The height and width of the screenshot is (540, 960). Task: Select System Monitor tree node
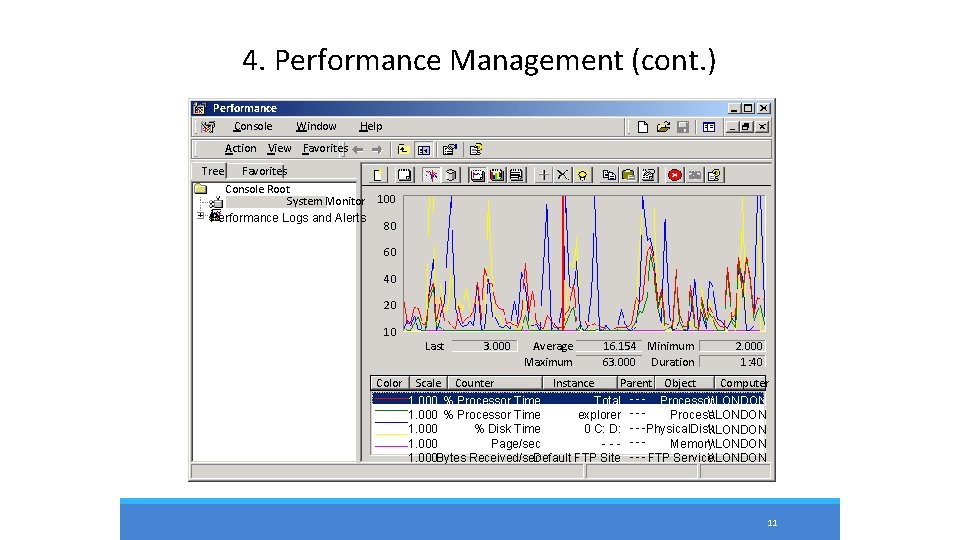pyautogui.click(x=325, y=201)
